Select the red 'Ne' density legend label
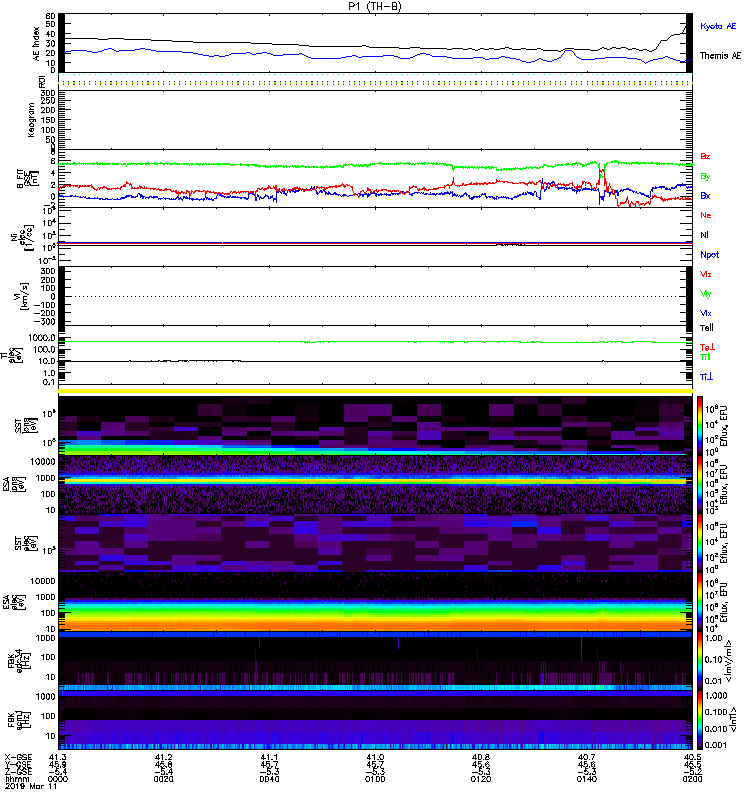The height and width of the screenshot is (800, 750). coord(706,215)
